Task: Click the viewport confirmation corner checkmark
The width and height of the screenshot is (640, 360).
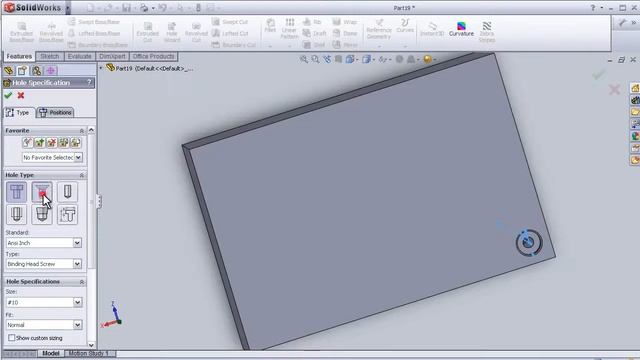Action: (x=599, y=75)
